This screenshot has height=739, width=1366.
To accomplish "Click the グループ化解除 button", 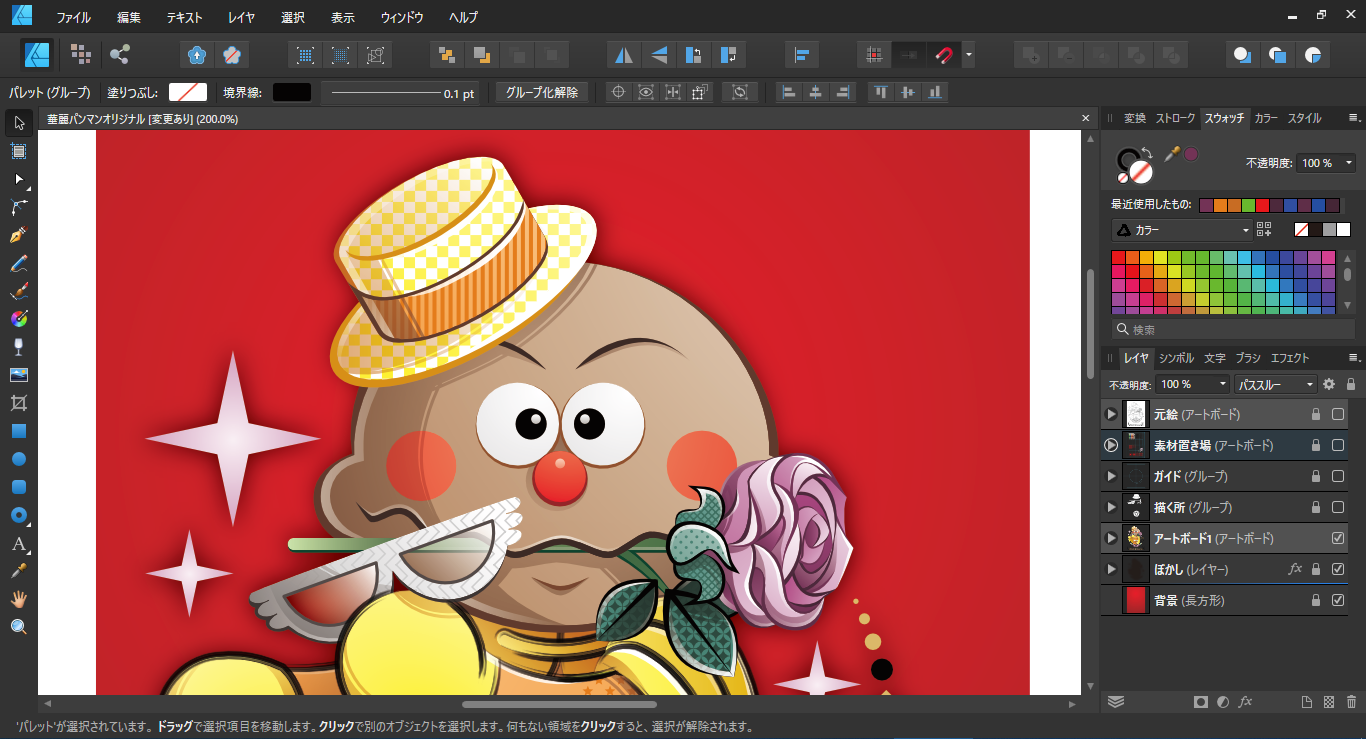I will tap(541, 92).
